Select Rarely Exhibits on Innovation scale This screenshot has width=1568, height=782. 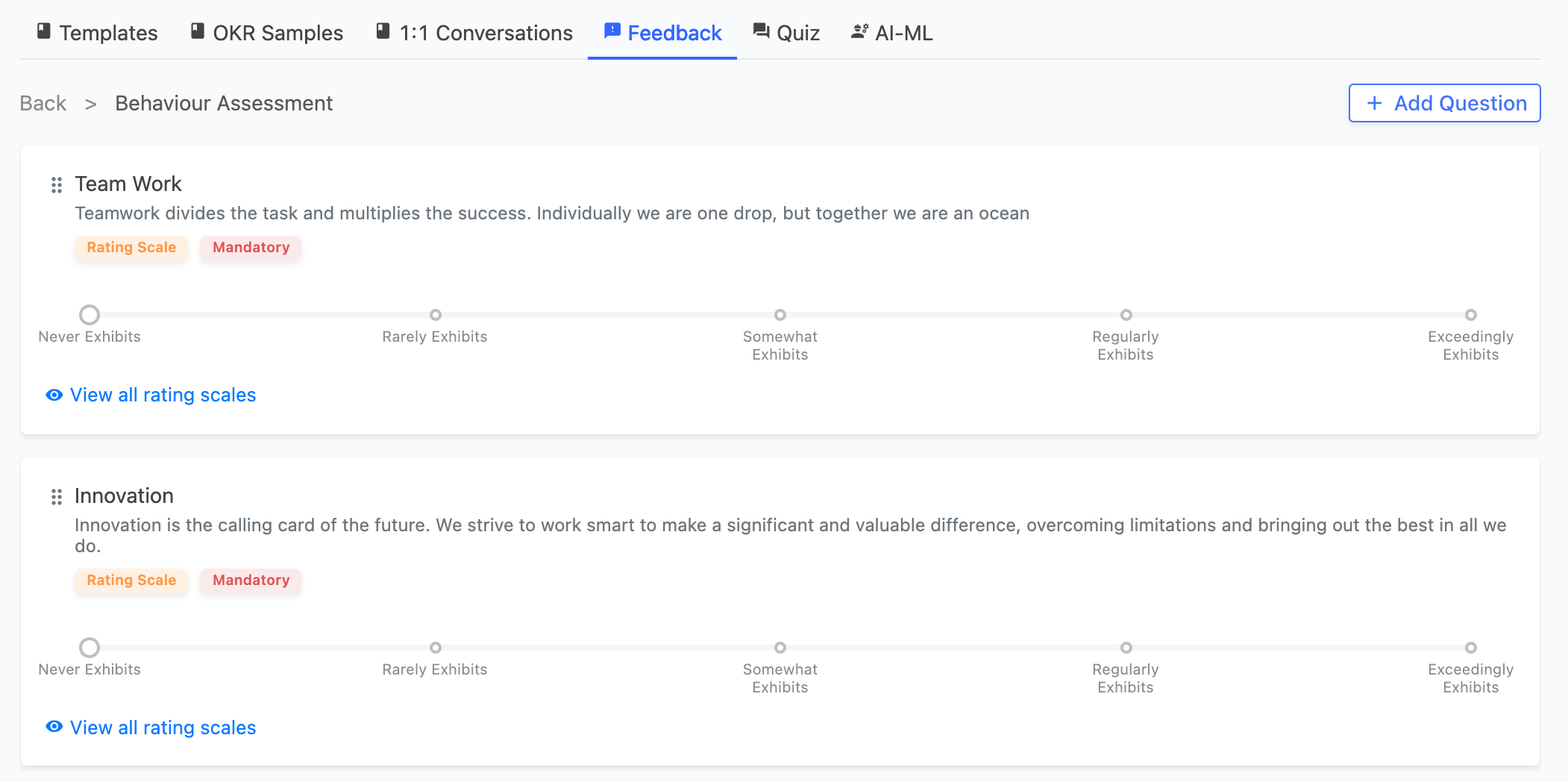tap(436, 648)
